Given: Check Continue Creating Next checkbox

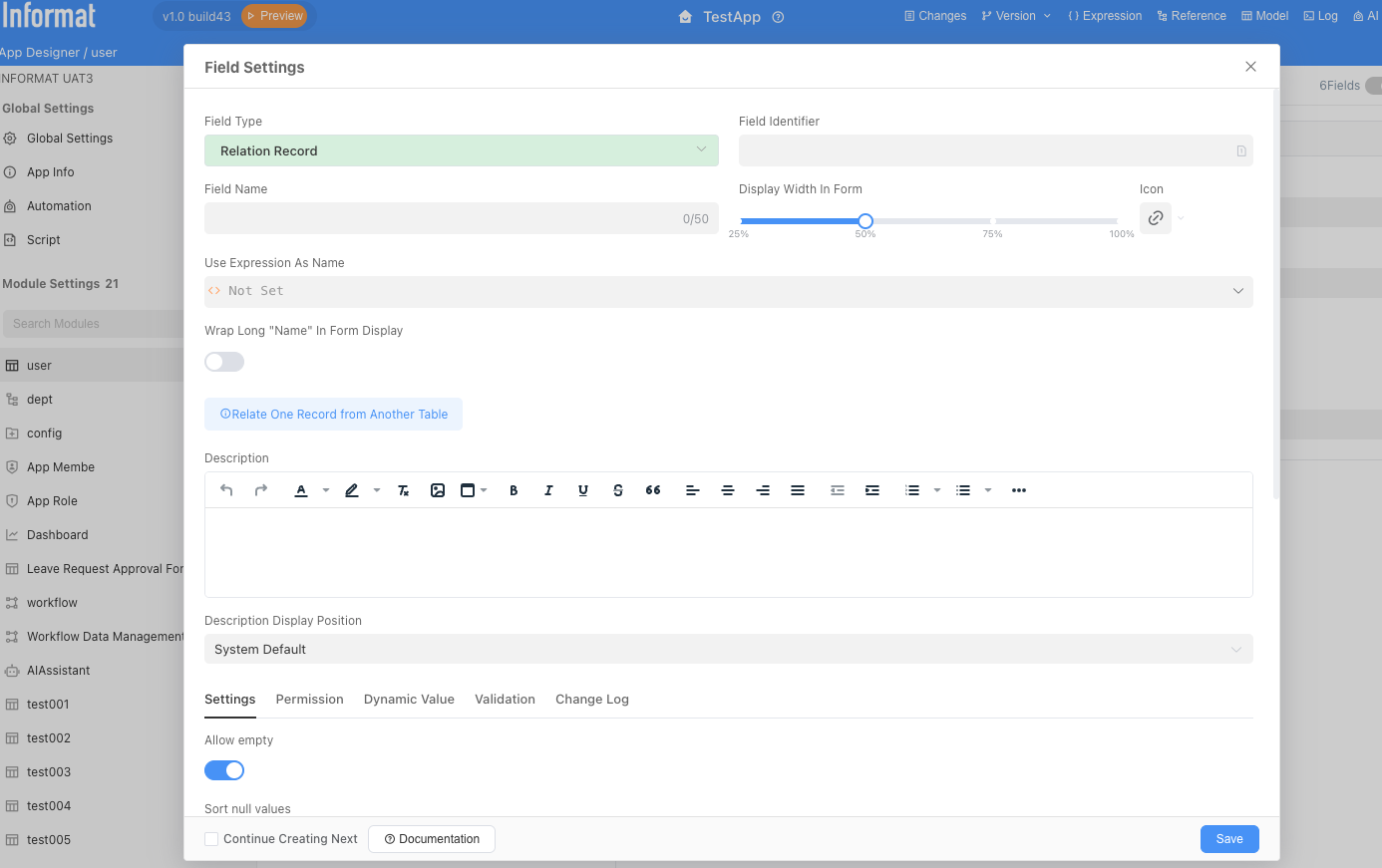Looking at the screenshot, I should point(211,839).
